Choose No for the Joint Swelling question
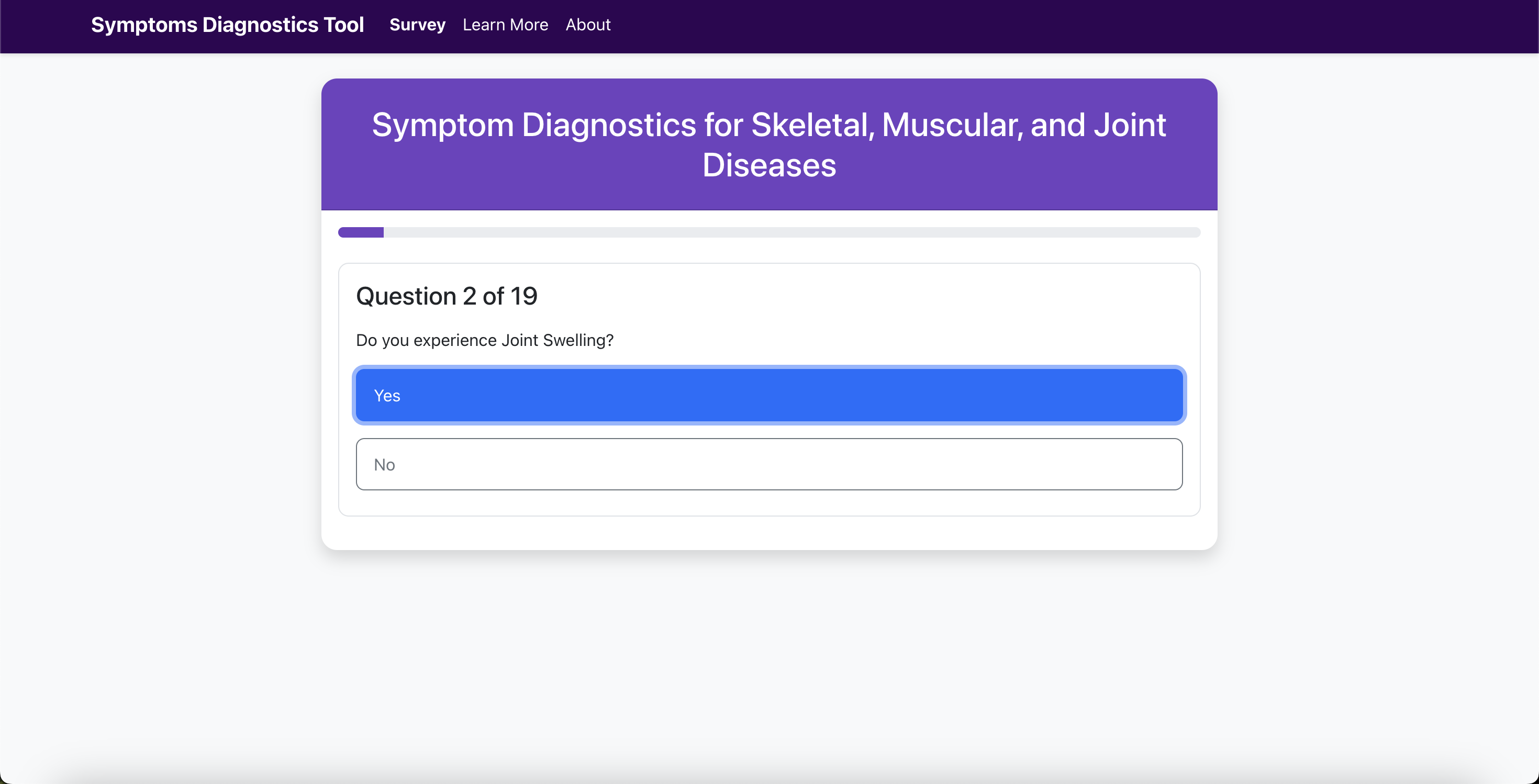1539x784 pixels. click(769, 464)
